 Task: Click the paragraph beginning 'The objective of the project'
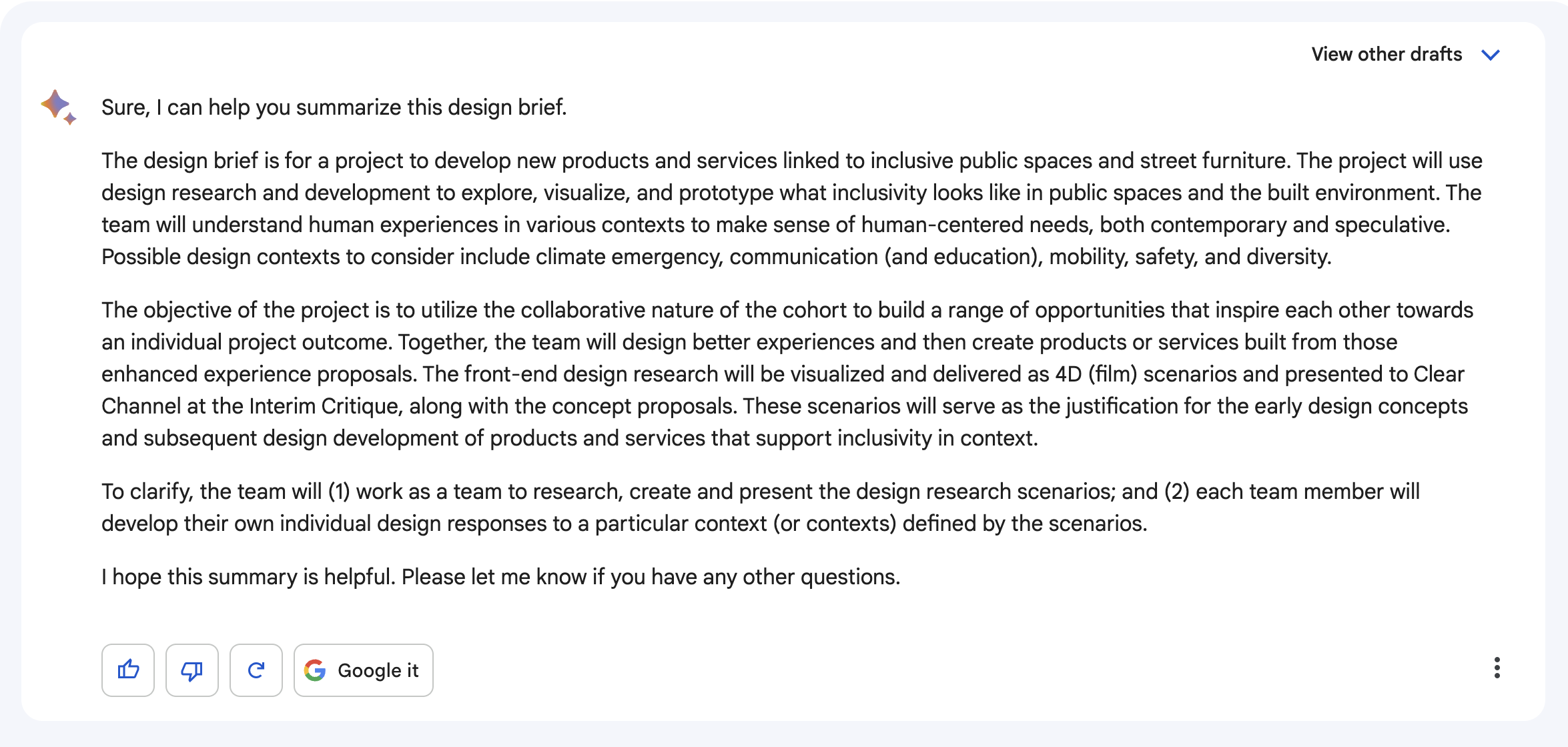click(787, 374)
